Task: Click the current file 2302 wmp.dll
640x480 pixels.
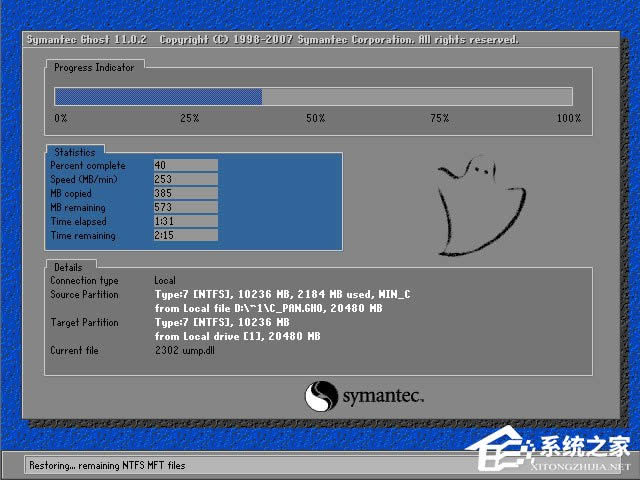Action: [x=184, y=350]
